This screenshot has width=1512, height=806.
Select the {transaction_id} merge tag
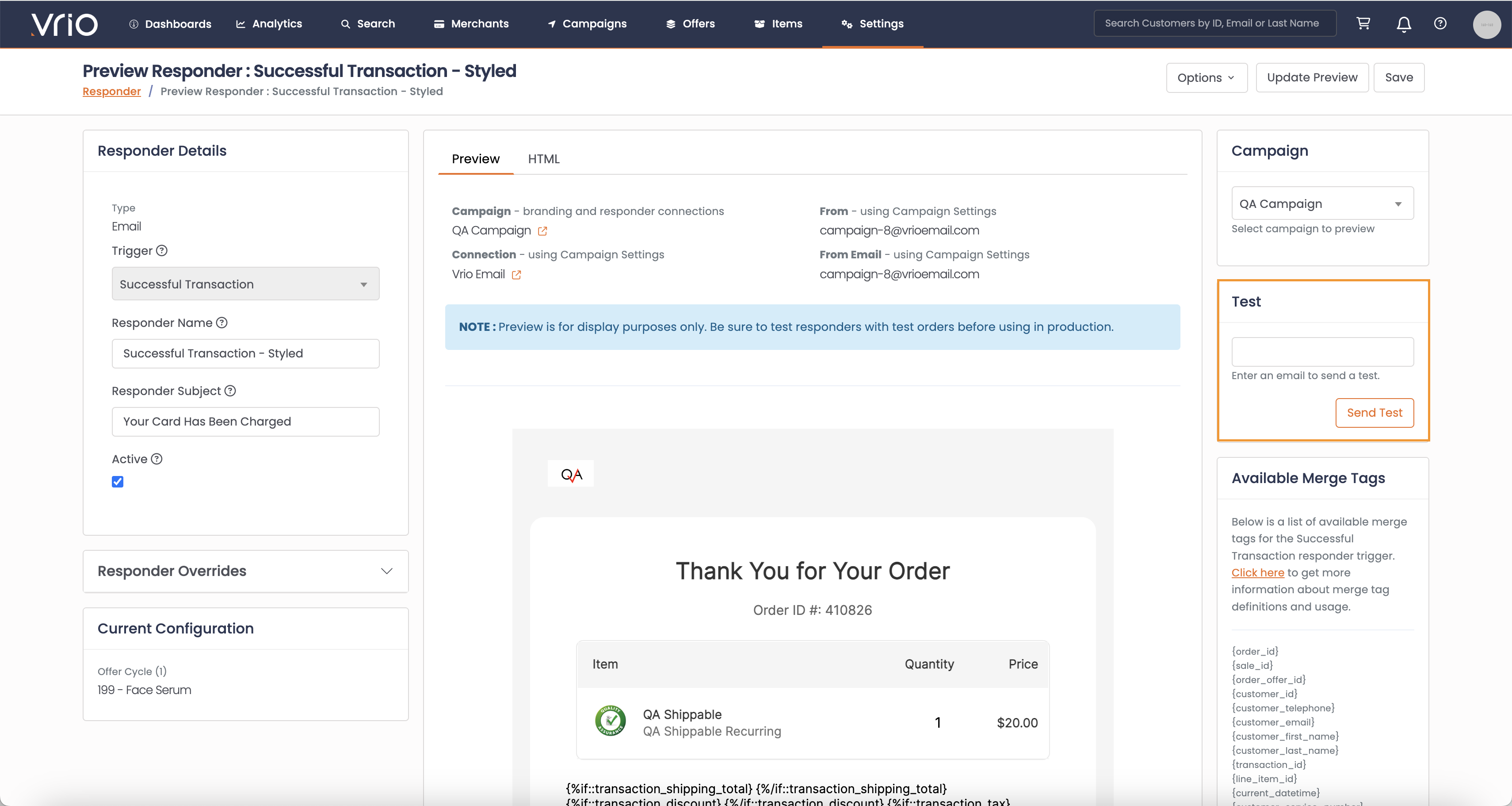pyautogui.click(x=1268, y=764)
